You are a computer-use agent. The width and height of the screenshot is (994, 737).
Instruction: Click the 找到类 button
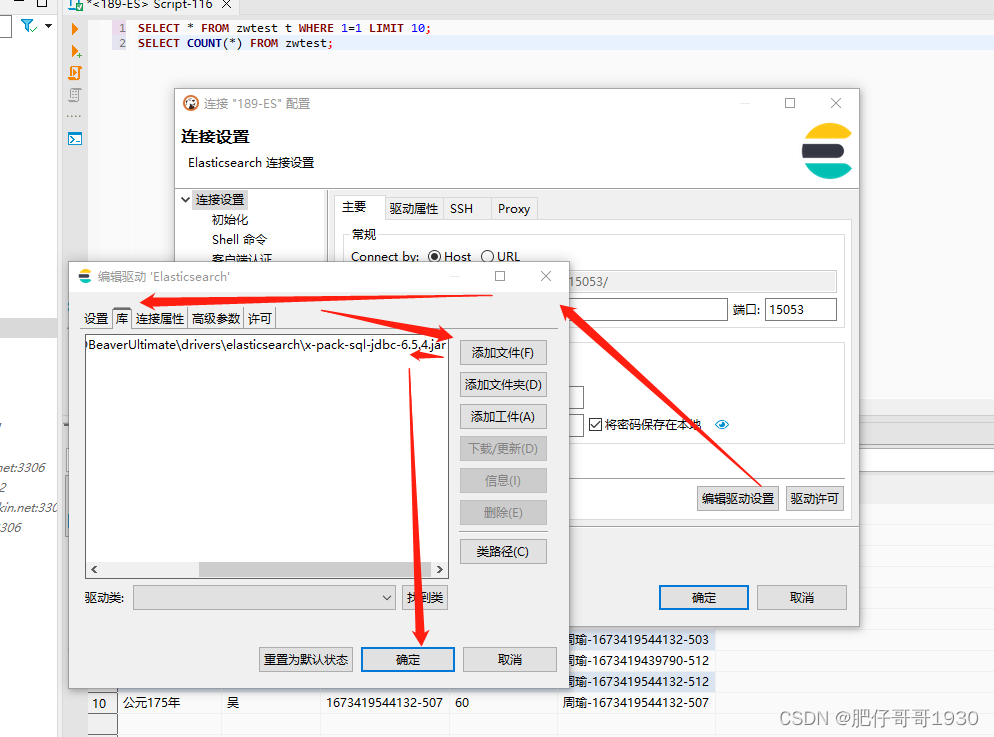click(425, 598)
